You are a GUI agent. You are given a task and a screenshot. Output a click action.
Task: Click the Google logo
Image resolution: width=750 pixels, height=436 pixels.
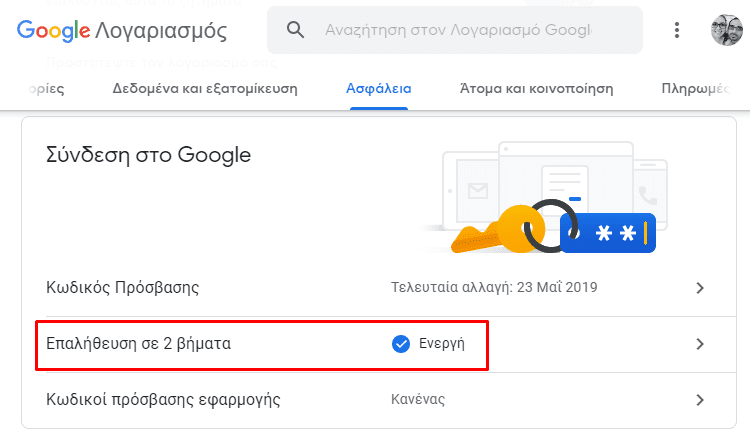[x=53, y=31]
